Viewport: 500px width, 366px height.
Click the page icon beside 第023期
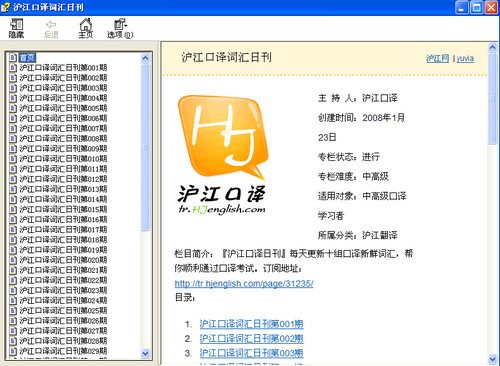click(x=13, y=290)
